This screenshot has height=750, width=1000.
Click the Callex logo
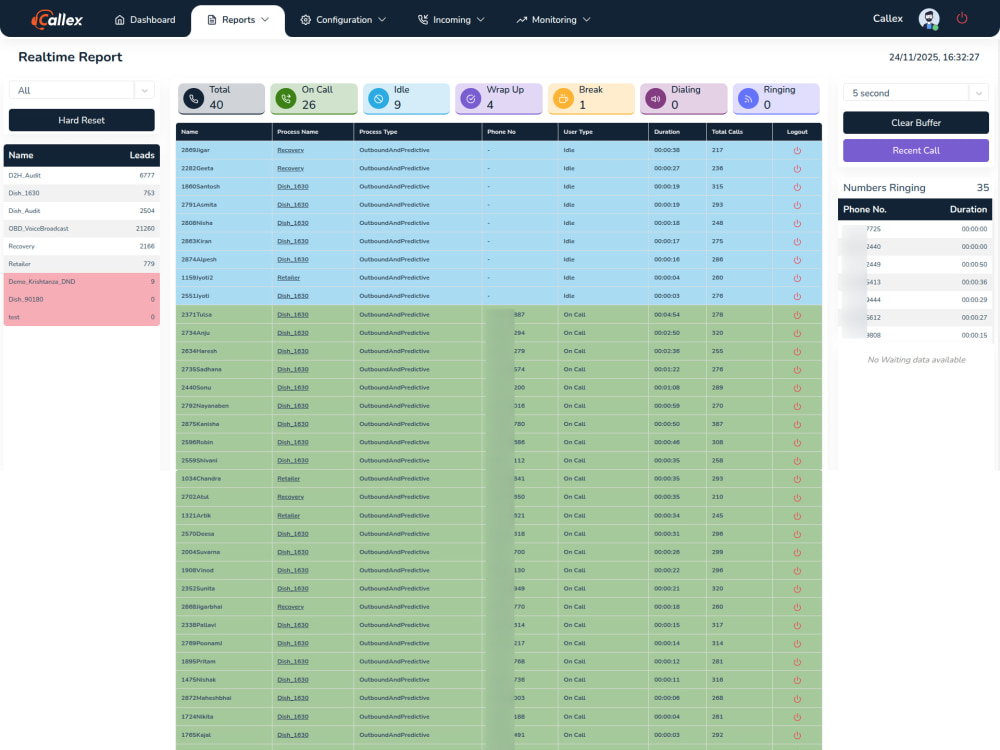(57, 20)
